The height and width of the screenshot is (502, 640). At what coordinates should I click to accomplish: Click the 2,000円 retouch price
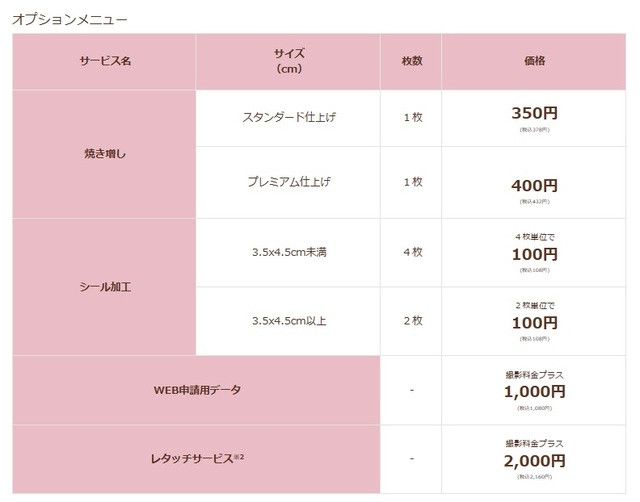coord(534,461)
